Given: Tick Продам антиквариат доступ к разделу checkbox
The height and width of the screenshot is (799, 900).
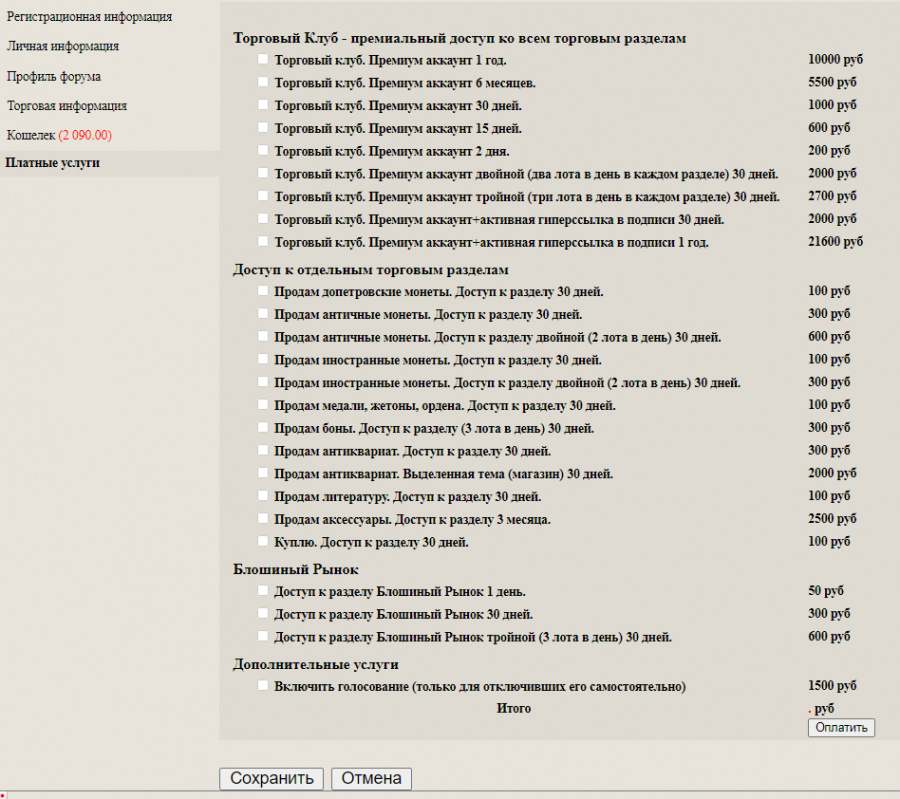Looking at the screenshot, I should click(263, 450).
